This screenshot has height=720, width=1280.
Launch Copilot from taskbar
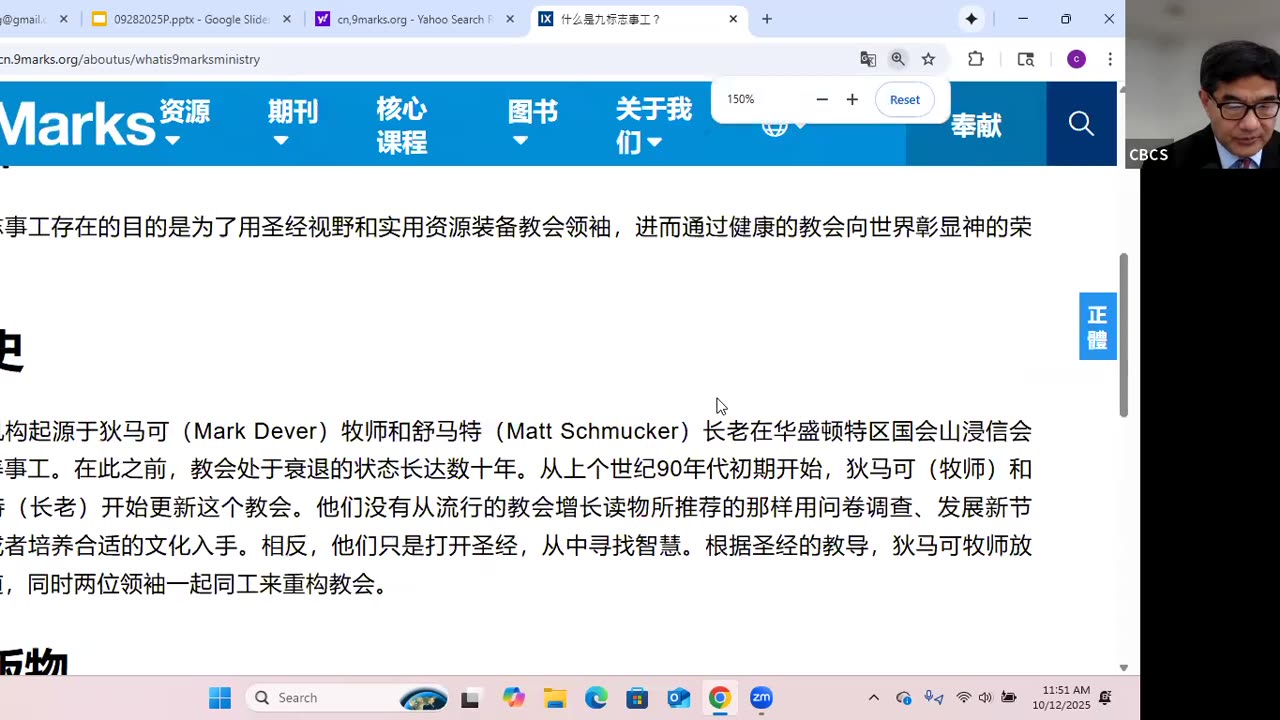click(513, 698)
